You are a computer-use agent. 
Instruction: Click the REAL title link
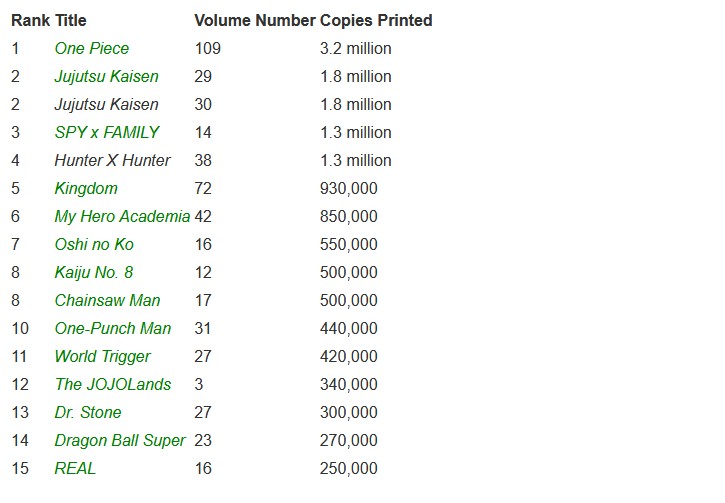(x=75, y=468)
